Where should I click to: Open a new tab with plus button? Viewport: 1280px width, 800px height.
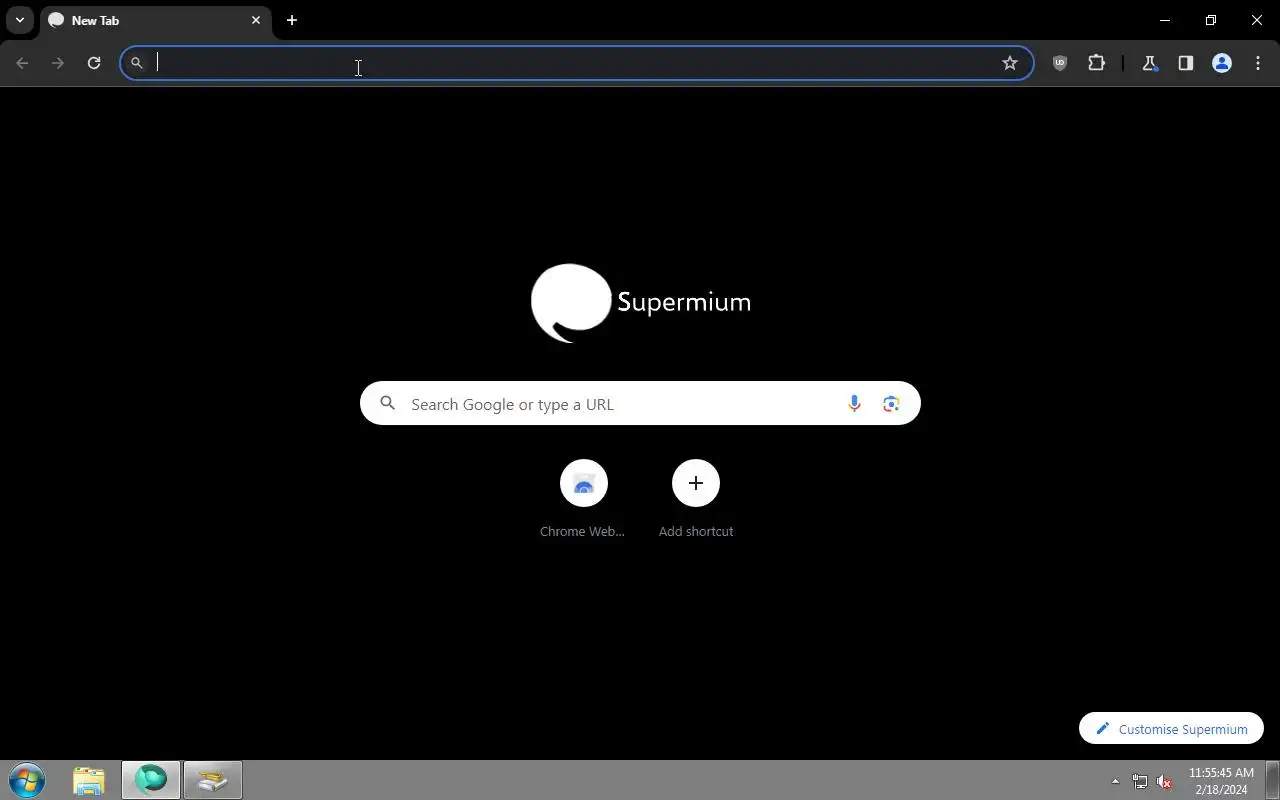292,20
